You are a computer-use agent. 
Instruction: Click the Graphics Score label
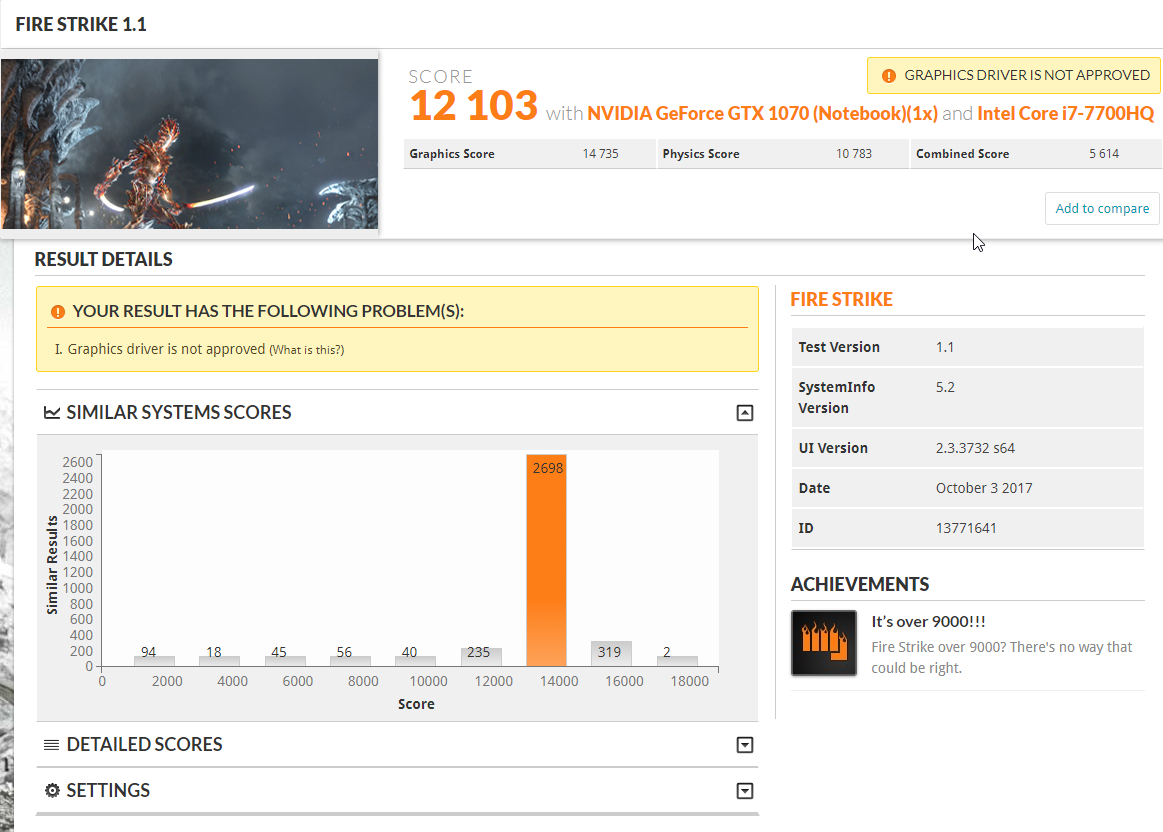tap(452, 154)
